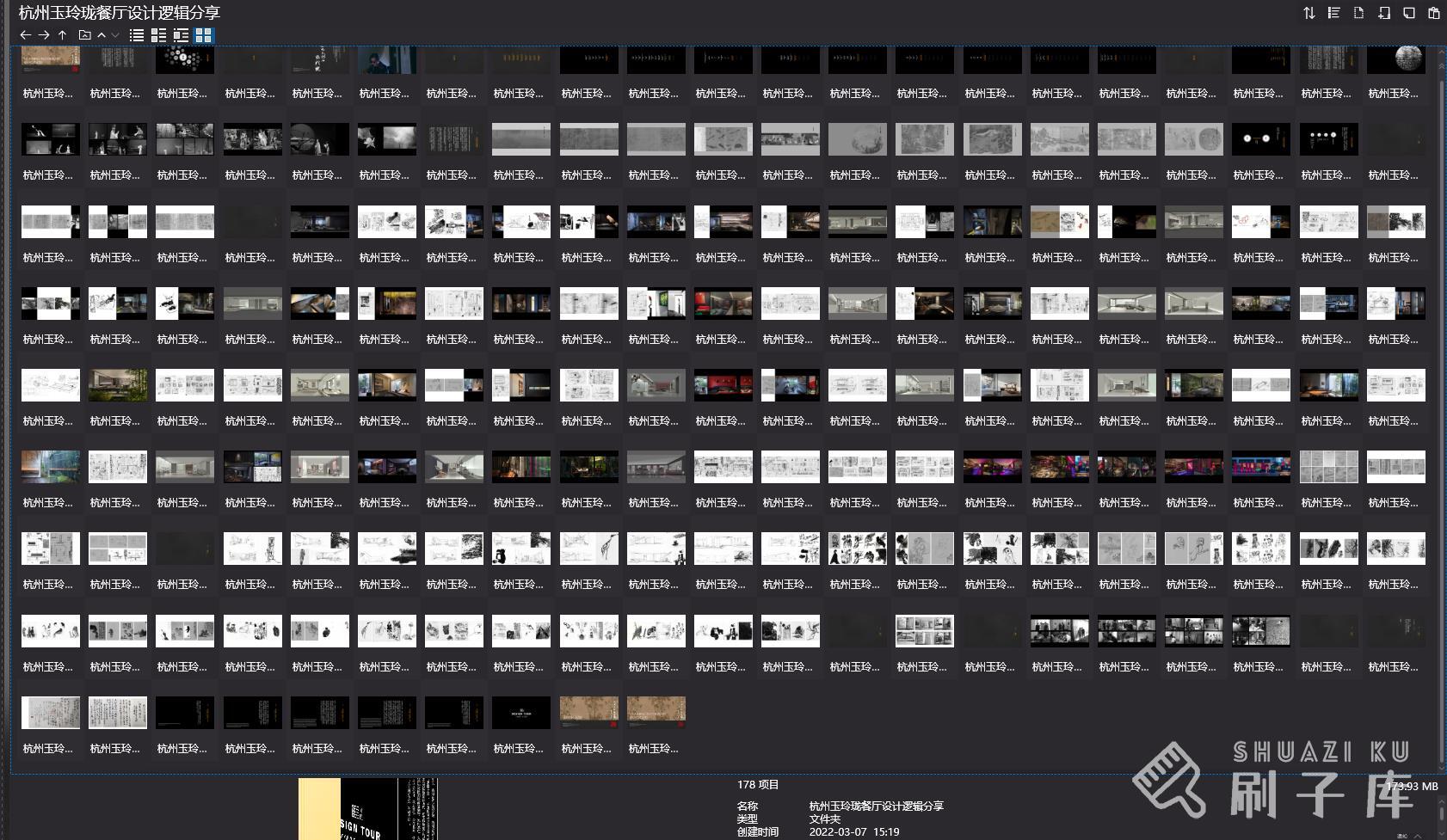The image size is (1447, 840).
Task: Expand the bottom-right collapse chevron
Action: 1418,835
